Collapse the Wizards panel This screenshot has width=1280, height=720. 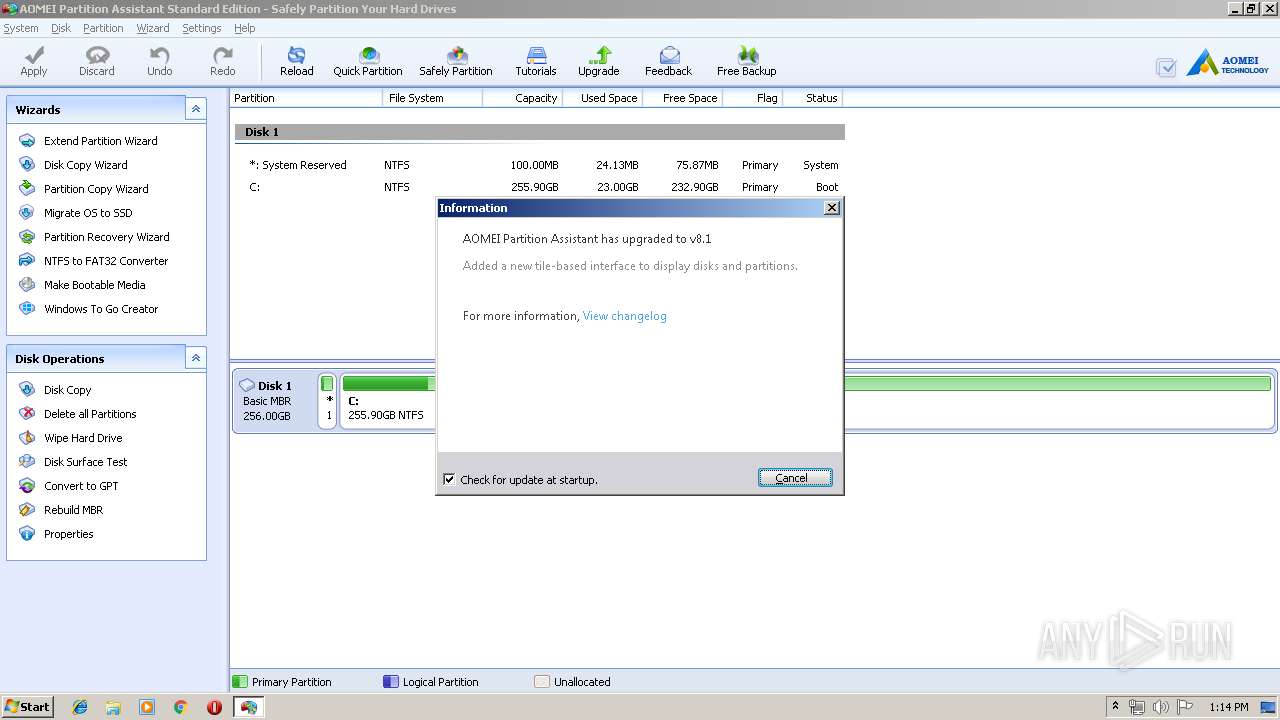pos(196,109)
